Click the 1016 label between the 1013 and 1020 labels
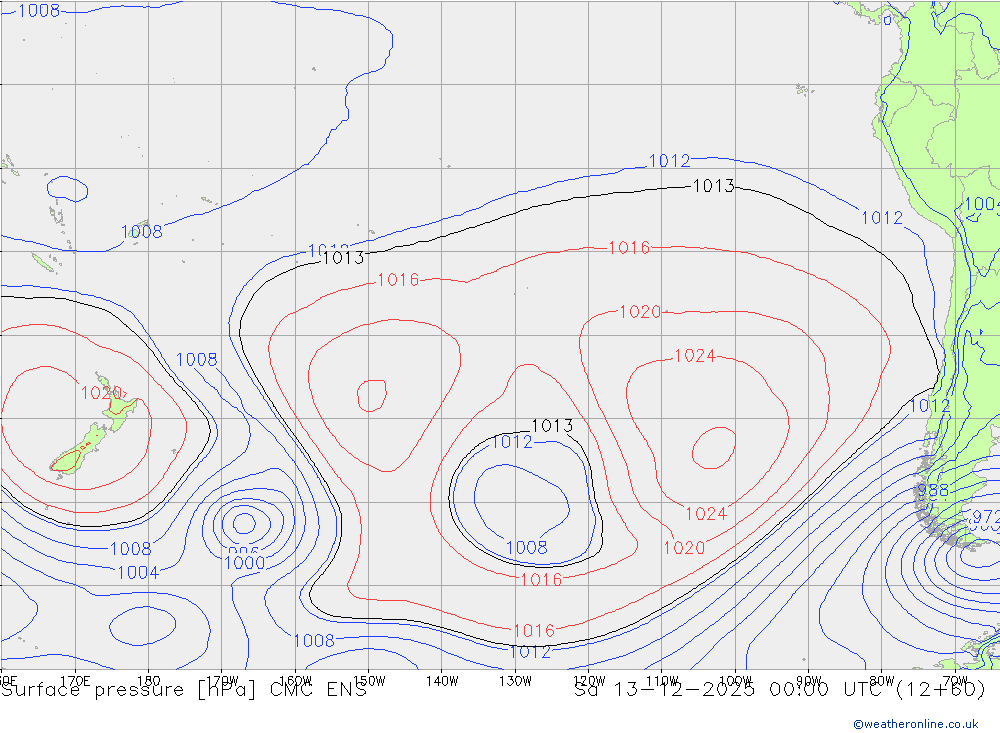1000x733 pixels. pos(629,248)
